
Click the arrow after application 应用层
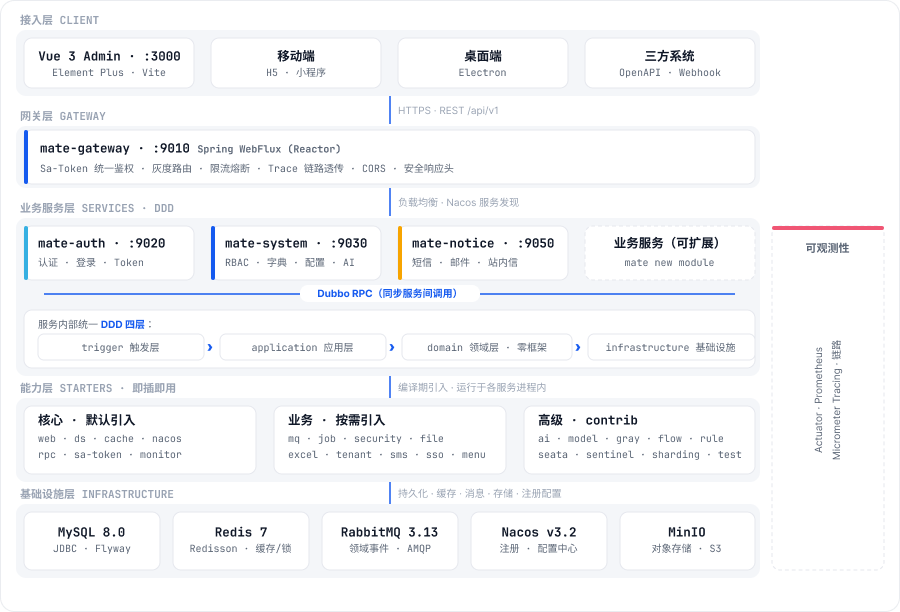point(392,347)
